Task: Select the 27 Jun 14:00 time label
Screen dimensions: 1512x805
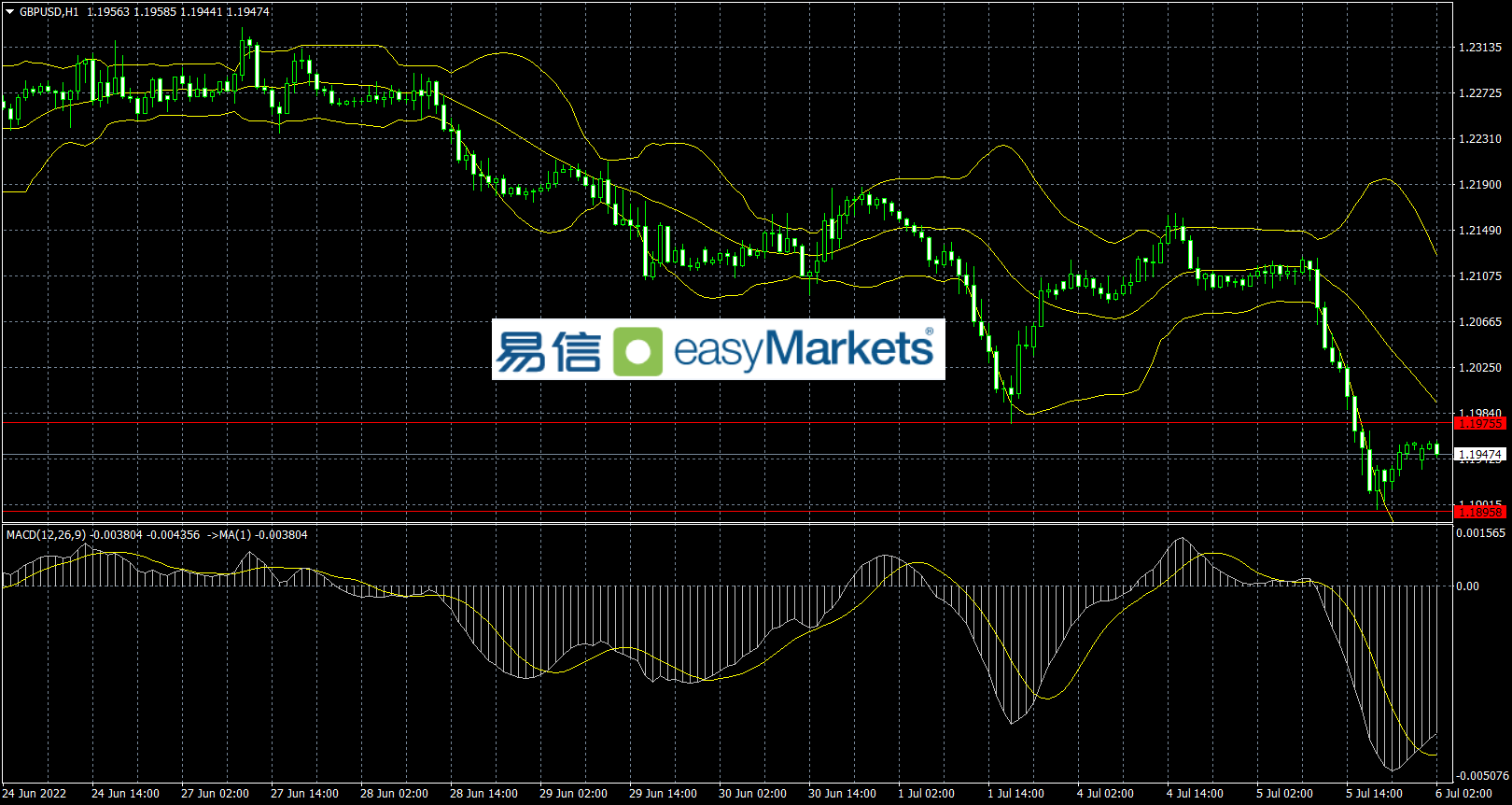Action: coord(304,794)
